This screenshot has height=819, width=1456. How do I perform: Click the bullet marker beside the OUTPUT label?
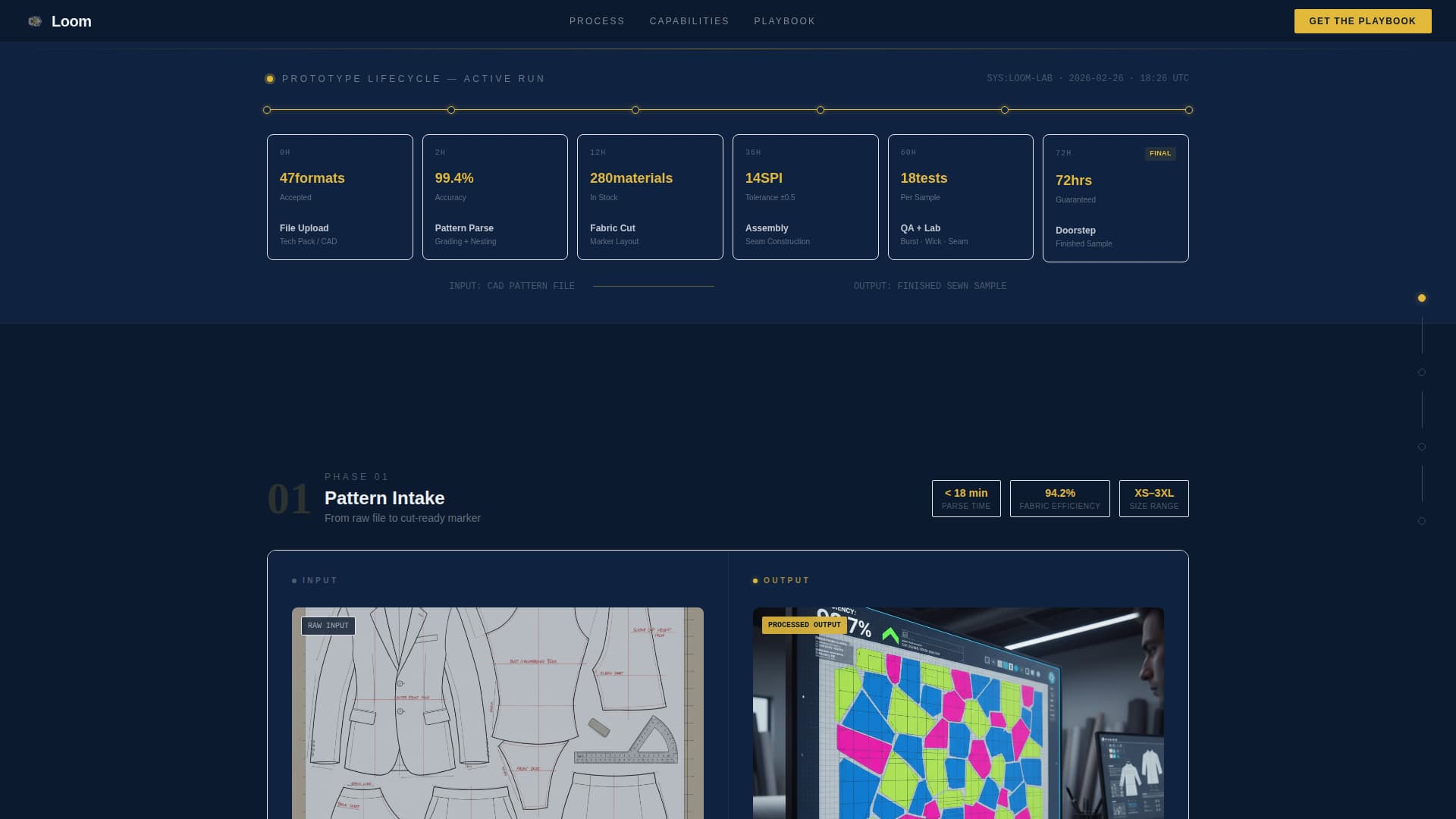coord(755,580)
